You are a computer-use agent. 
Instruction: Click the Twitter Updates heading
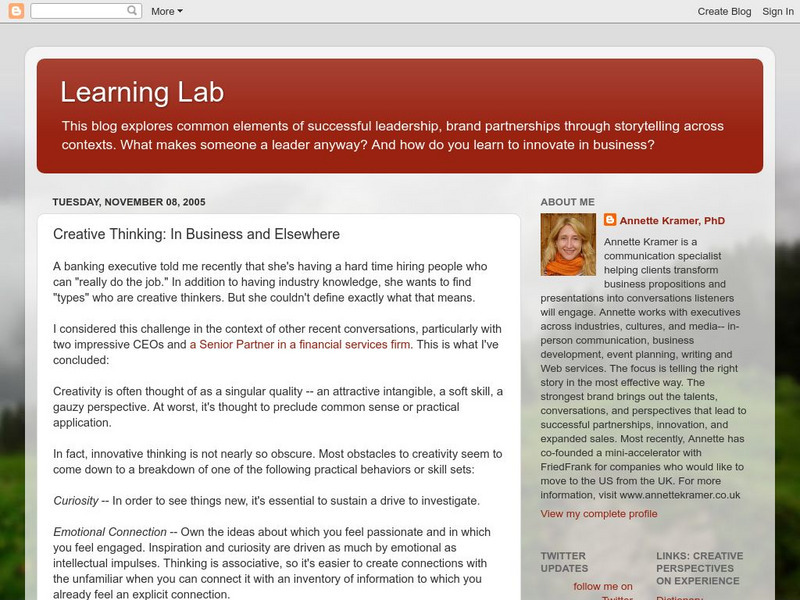[564, 562]
